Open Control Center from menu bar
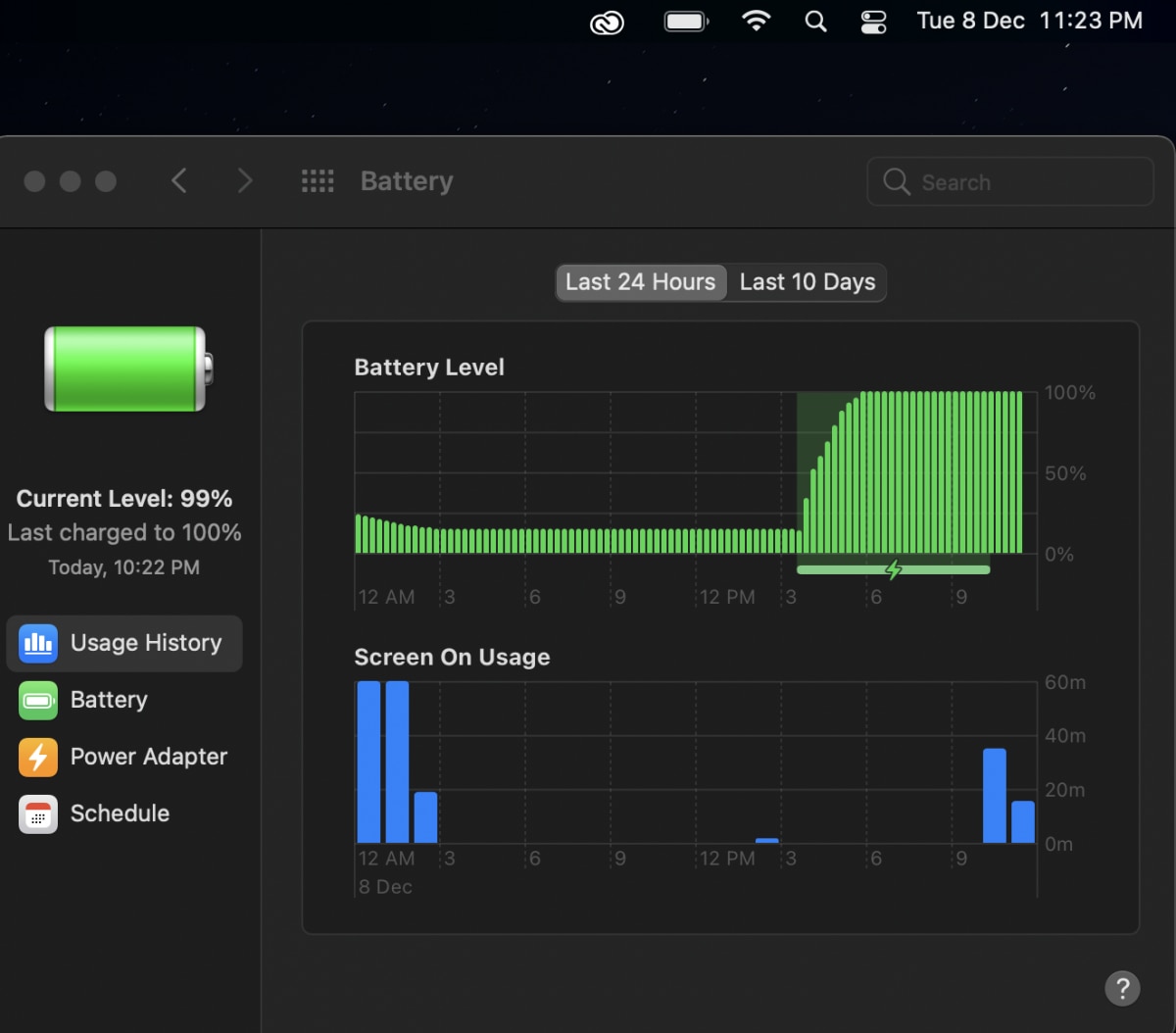The height and width of the screenshot is (1033, 1176). (x=873, y=22)
